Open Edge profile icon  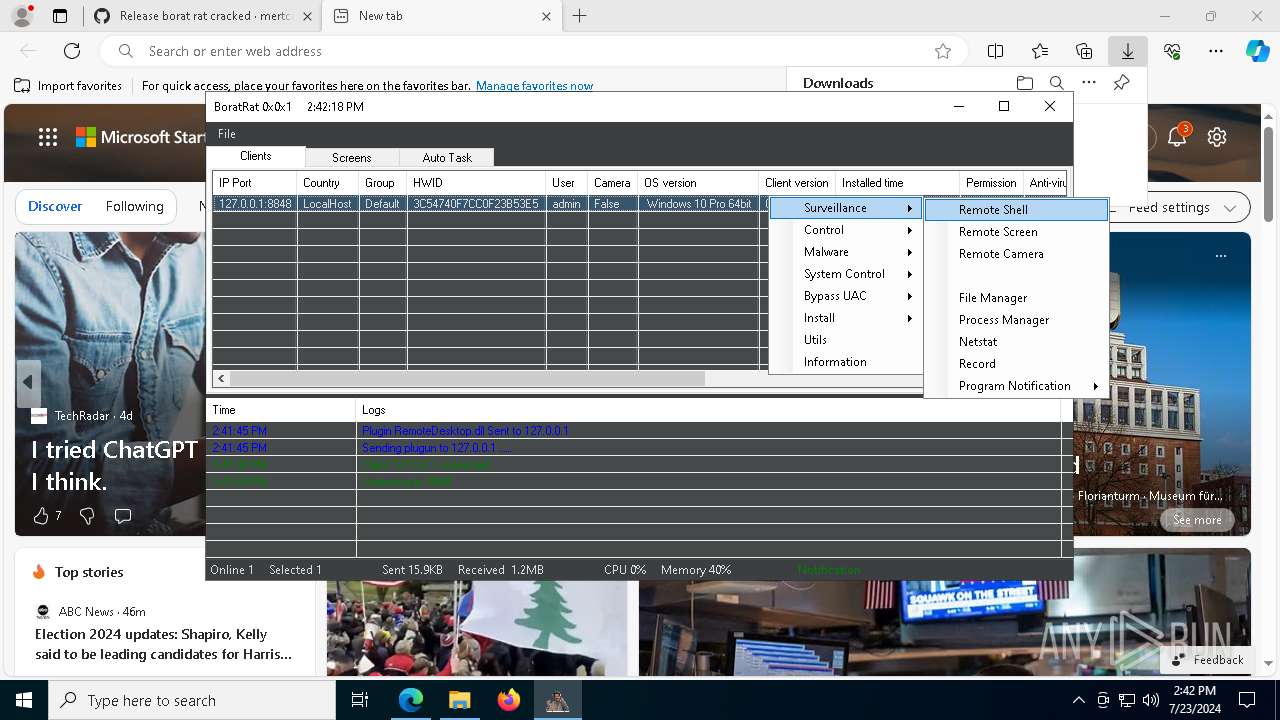pos(21,16)
